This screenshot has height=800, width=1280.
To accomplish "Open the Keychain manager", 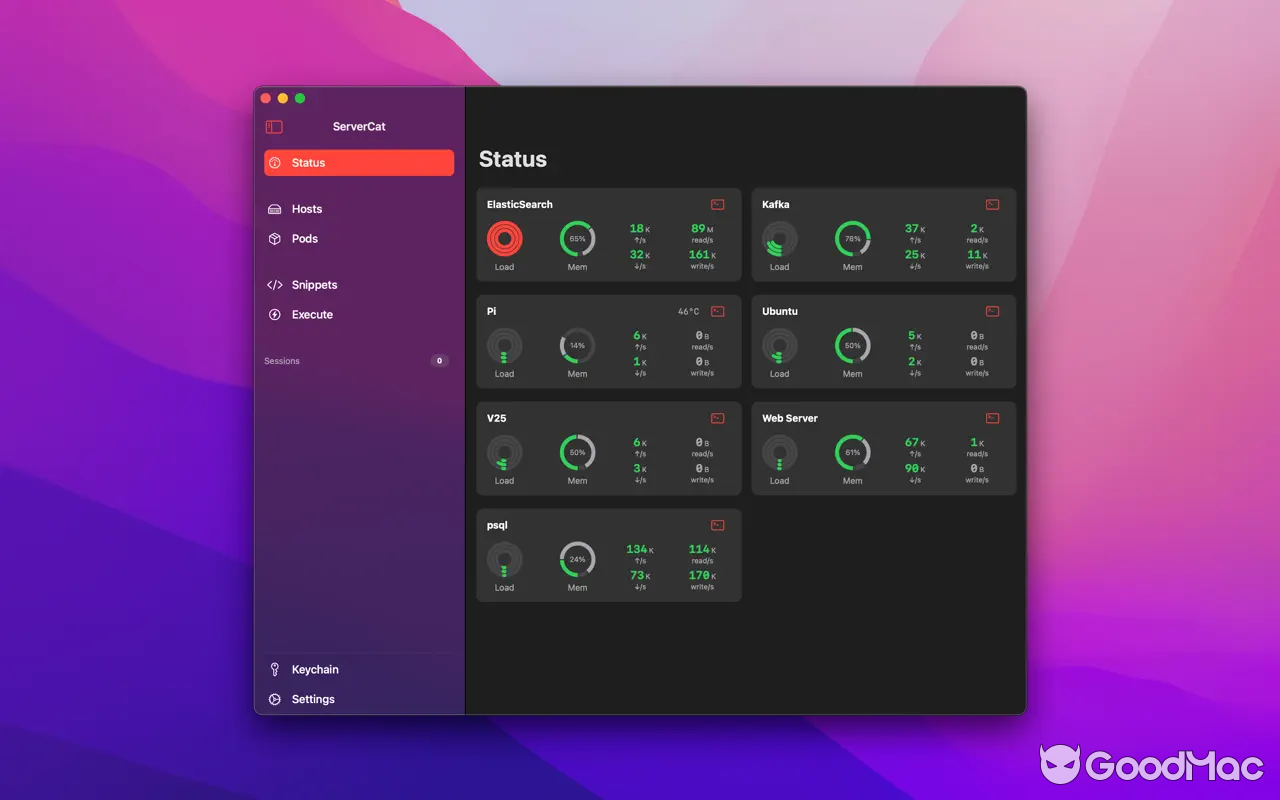I will (x=312, y=669).
